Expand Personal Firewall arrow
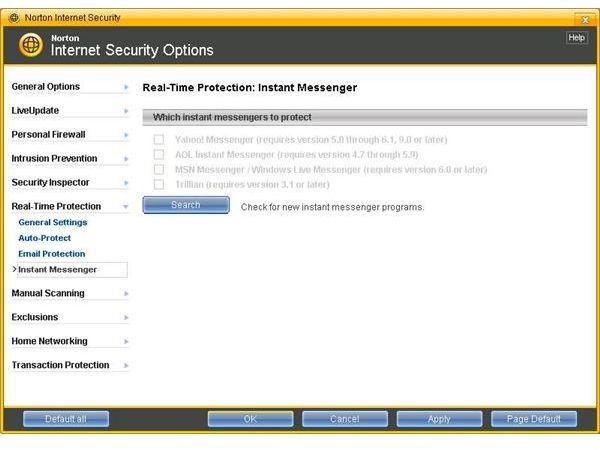 pos(126,135)
